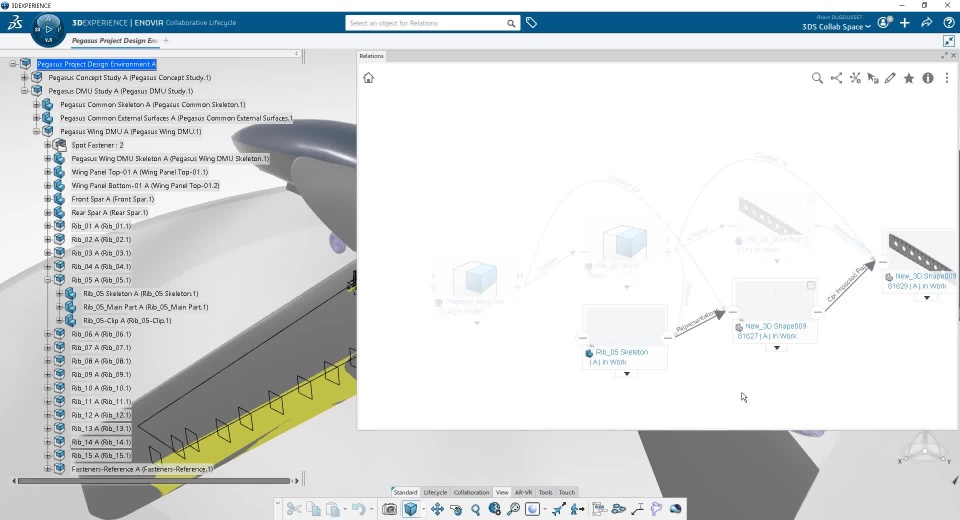Select the Zoom magnifier icon in bottom toolbar

(x=476, y=509)
